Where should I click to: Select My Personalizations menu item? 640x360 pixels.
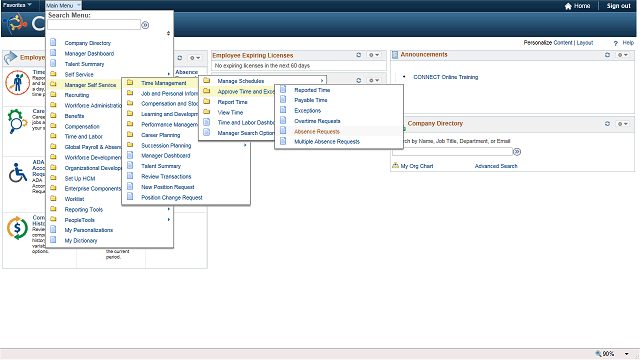point(89,230)
